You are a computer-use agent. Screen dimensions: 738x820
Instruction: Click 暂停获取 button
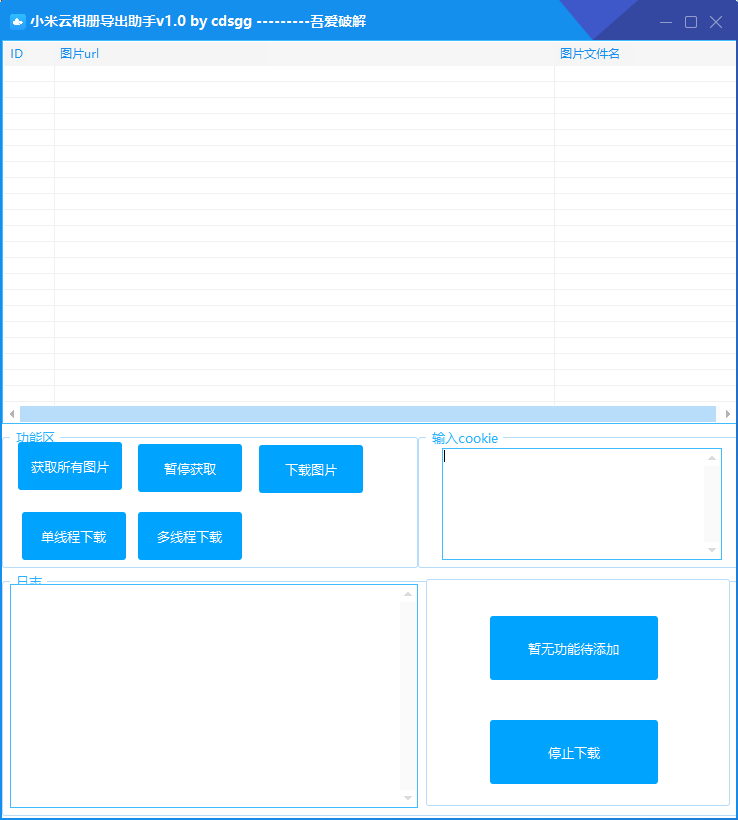click(x=190, y=468)
